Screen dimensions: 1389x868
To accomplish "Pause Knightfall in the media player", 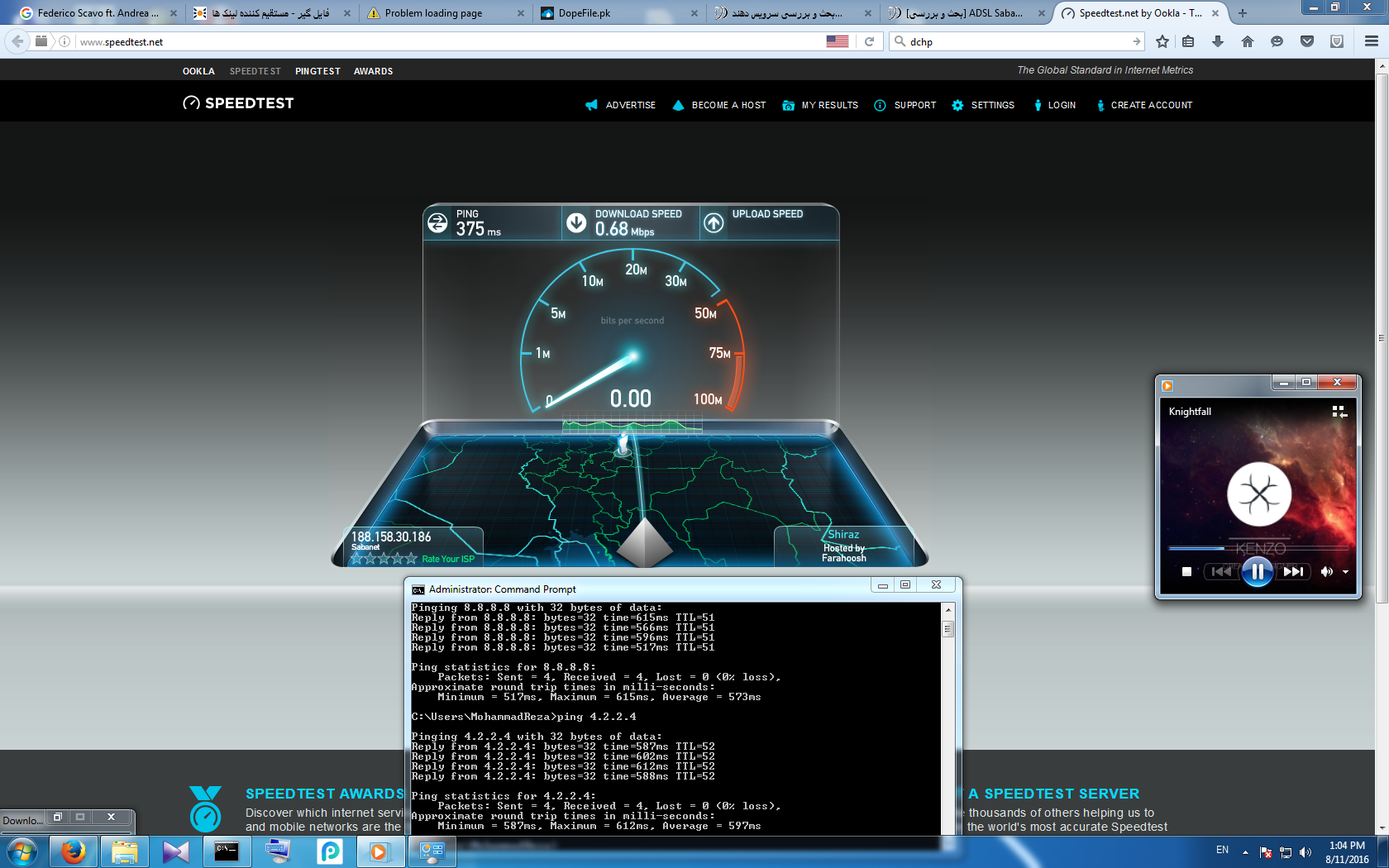I will point(1257,571).
